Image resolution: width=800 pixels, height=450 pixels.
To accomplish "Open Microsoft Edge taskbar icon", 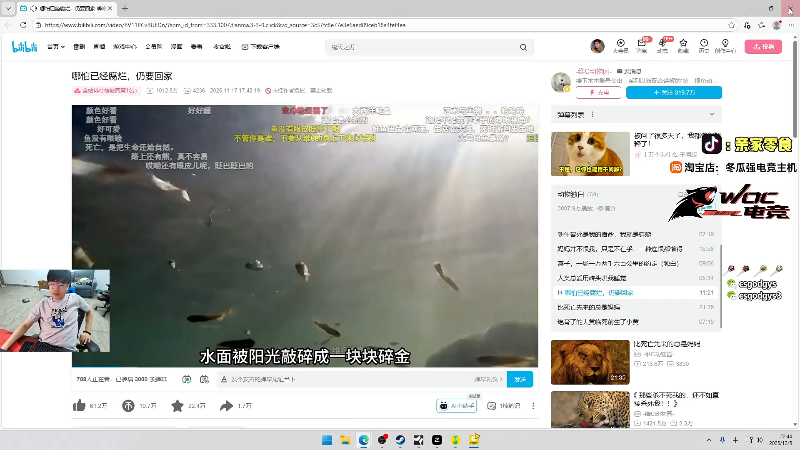I will (364, 440).
